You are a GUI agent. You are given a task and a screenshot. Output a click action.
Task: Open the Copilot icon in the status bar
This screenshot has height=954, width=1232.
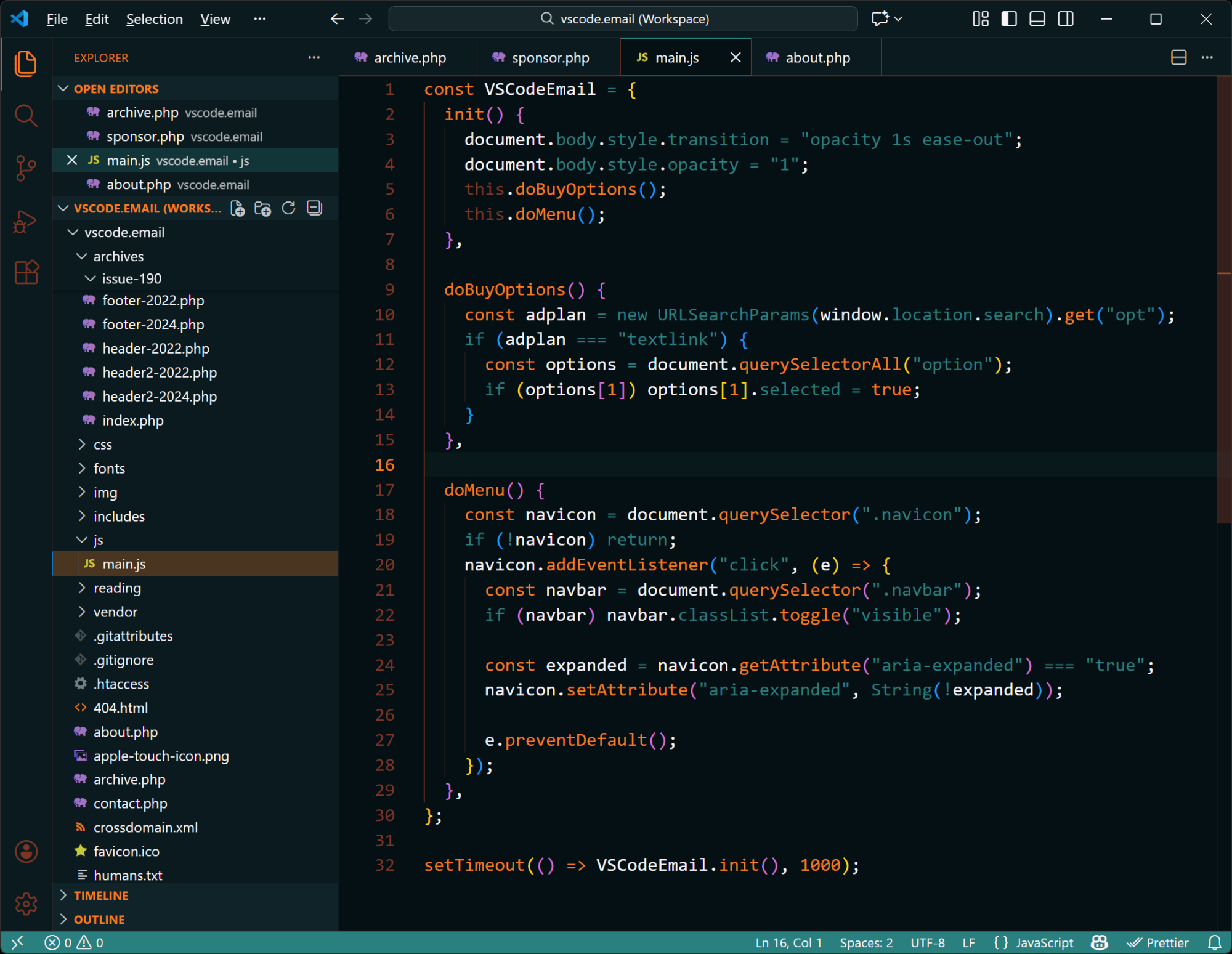coord(1099,942)
